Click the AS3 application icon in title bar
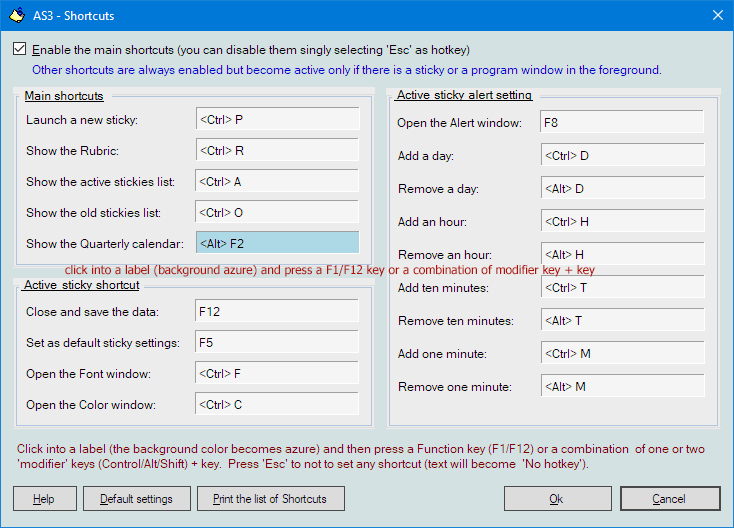734x528 pixels. [x=16, y=14]
